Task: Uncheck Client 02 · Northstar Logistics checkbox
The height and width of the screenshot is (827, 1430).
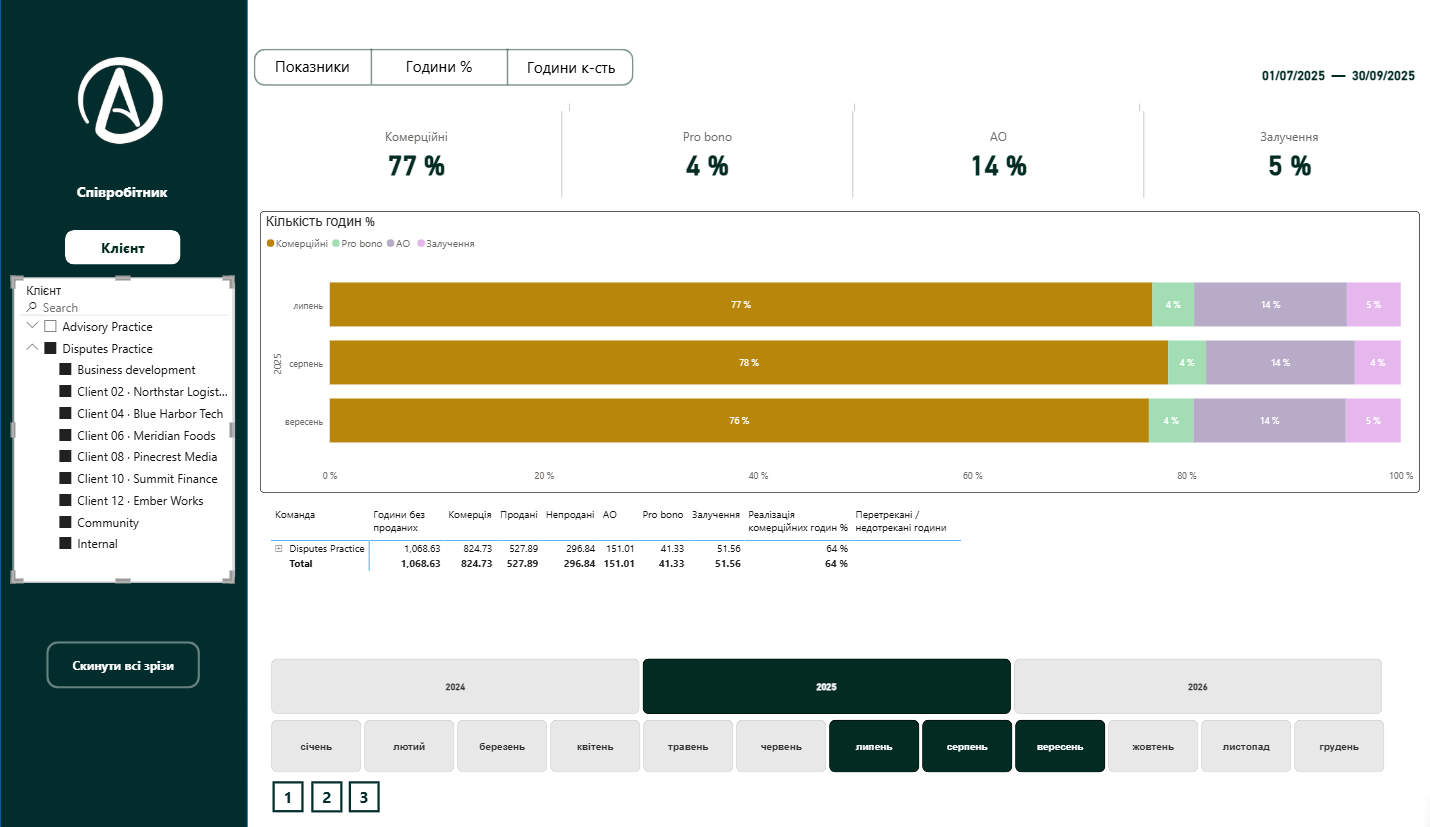Action: click(x=66, y=392)
